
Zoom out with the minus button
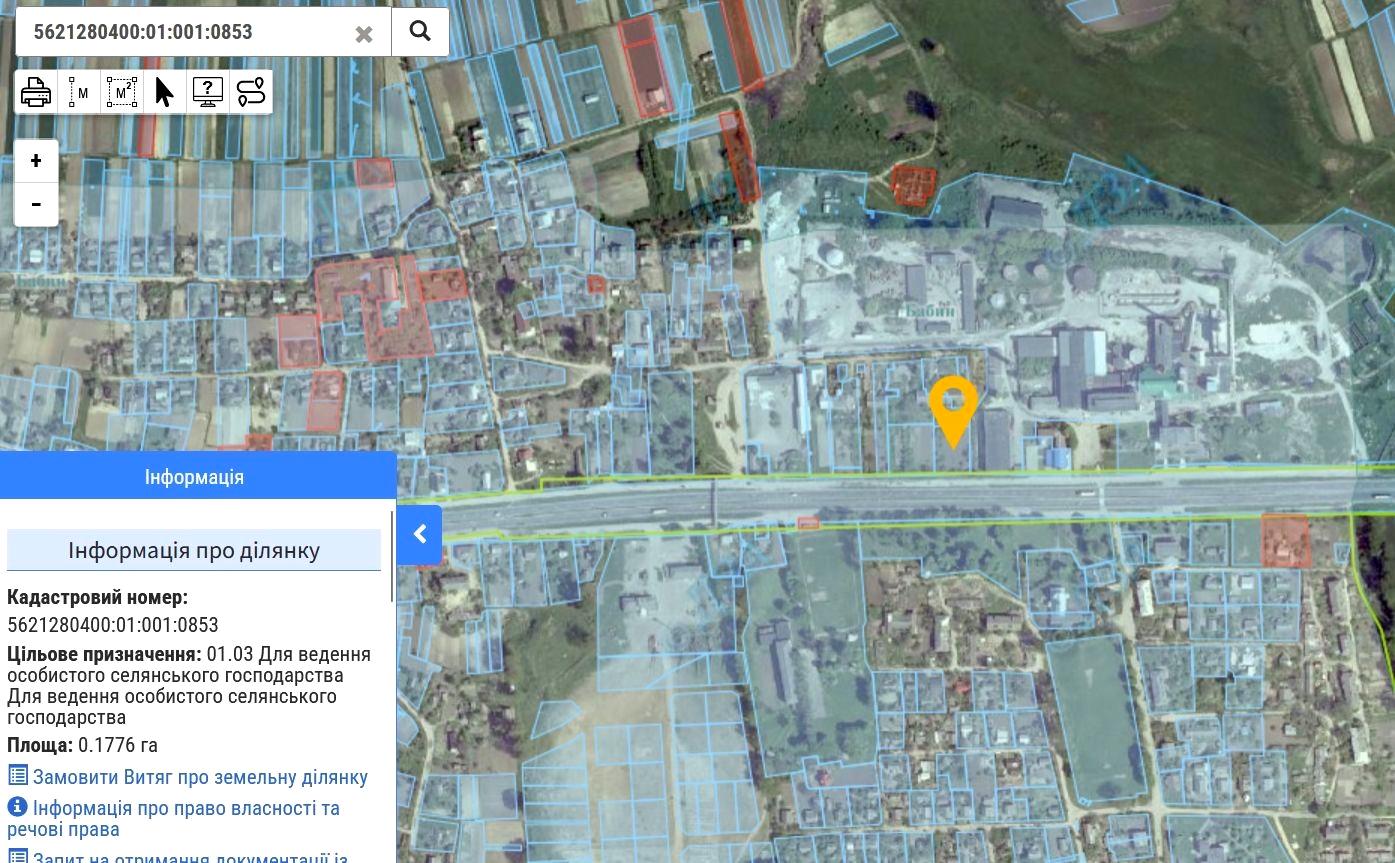tap(36, 205)
